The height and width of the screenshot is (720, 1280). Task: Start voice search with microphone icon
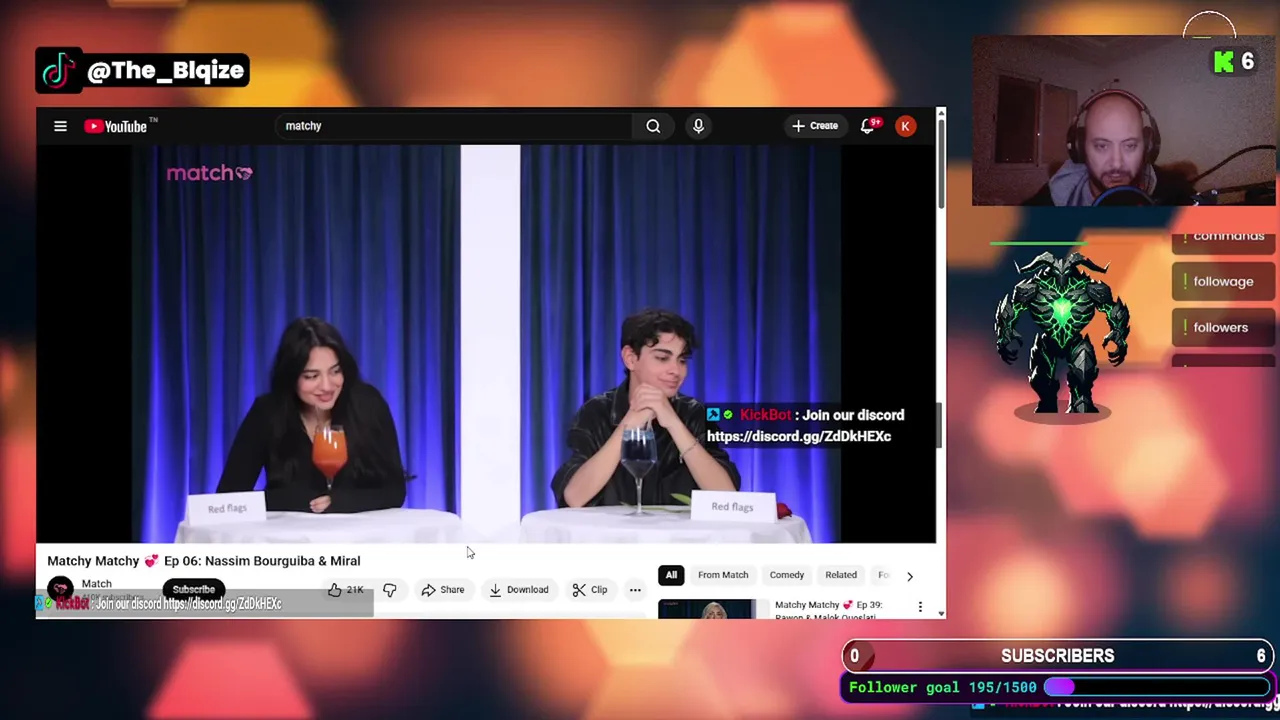[698, 126]
